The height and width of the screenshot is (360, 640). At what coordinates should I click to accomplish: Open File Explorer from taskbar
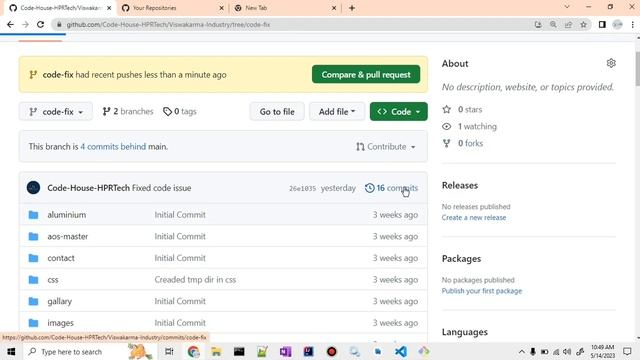(x=216, y=351)
